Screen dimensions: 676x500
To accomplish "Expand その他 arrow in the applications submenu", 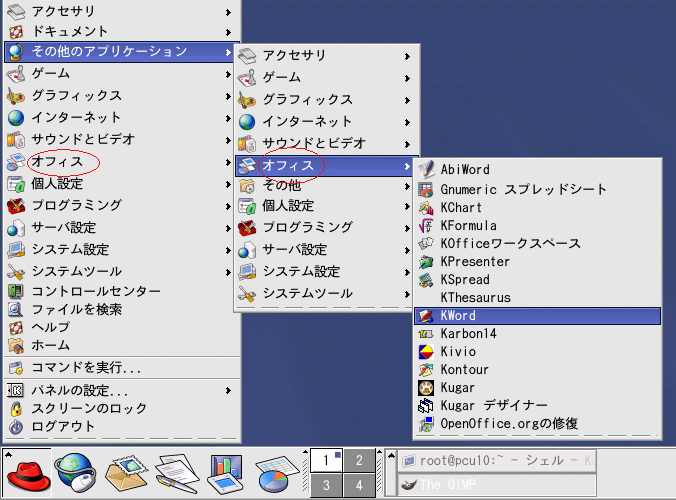I will pos(407,186).
